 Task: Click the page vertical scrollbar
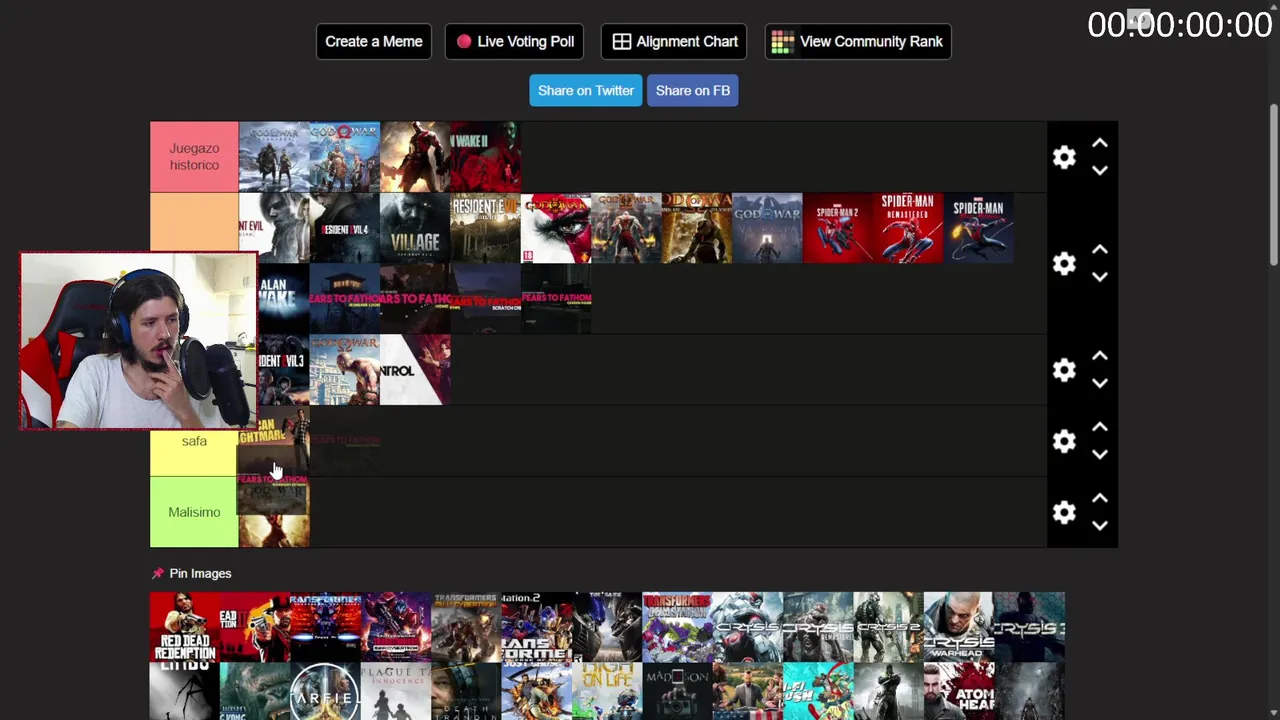tap(1273, 185)
